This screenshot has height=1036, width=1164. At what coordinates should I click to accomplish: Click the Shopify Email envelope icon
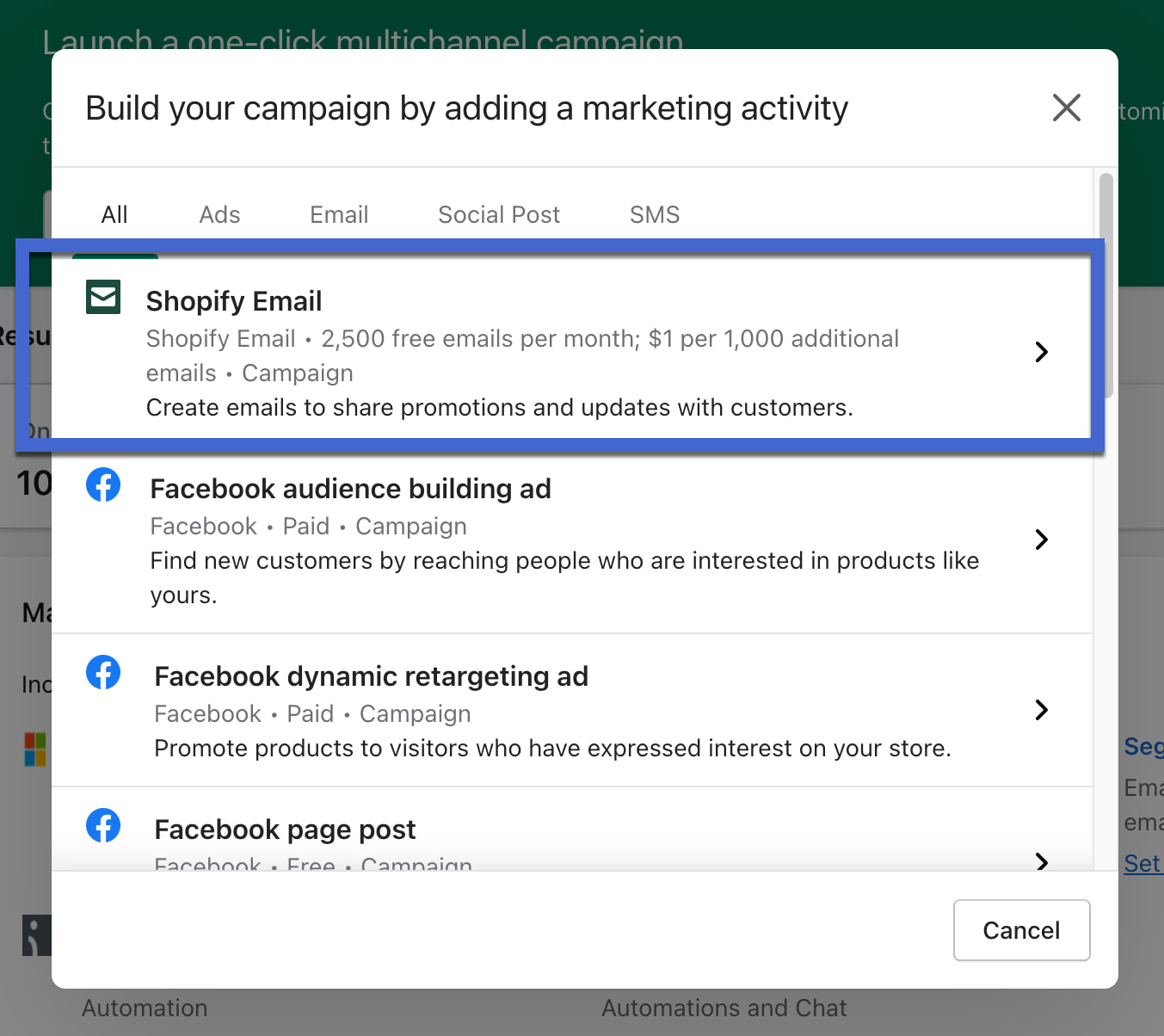pyautogui.click(x=103, y=298)
